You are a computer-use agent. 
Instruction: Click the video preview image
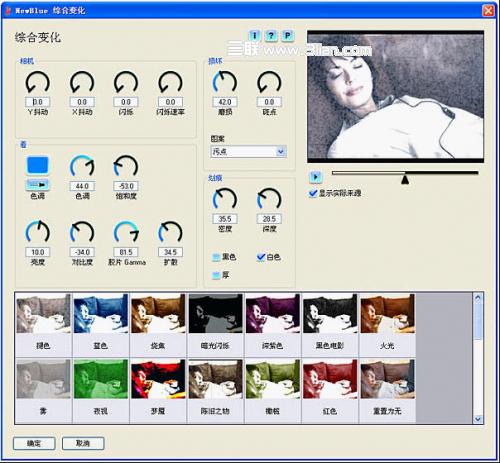395,97
